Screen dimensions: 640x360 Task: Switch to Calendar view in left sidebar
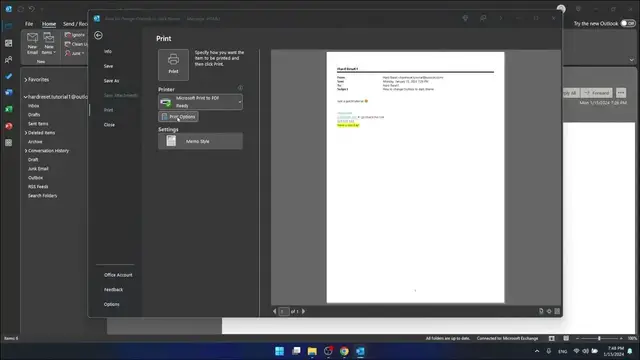tap(9, 43)
